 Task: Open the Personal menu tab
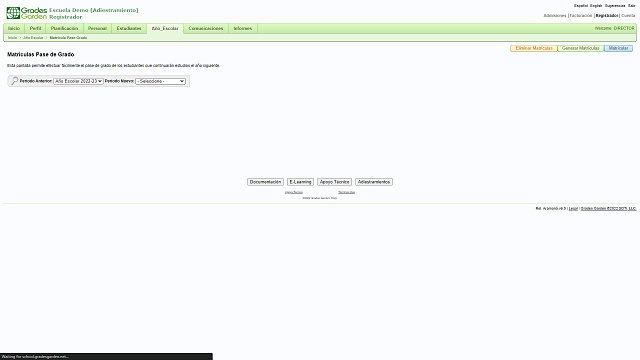pyautogui.click(x=97, y=28)
